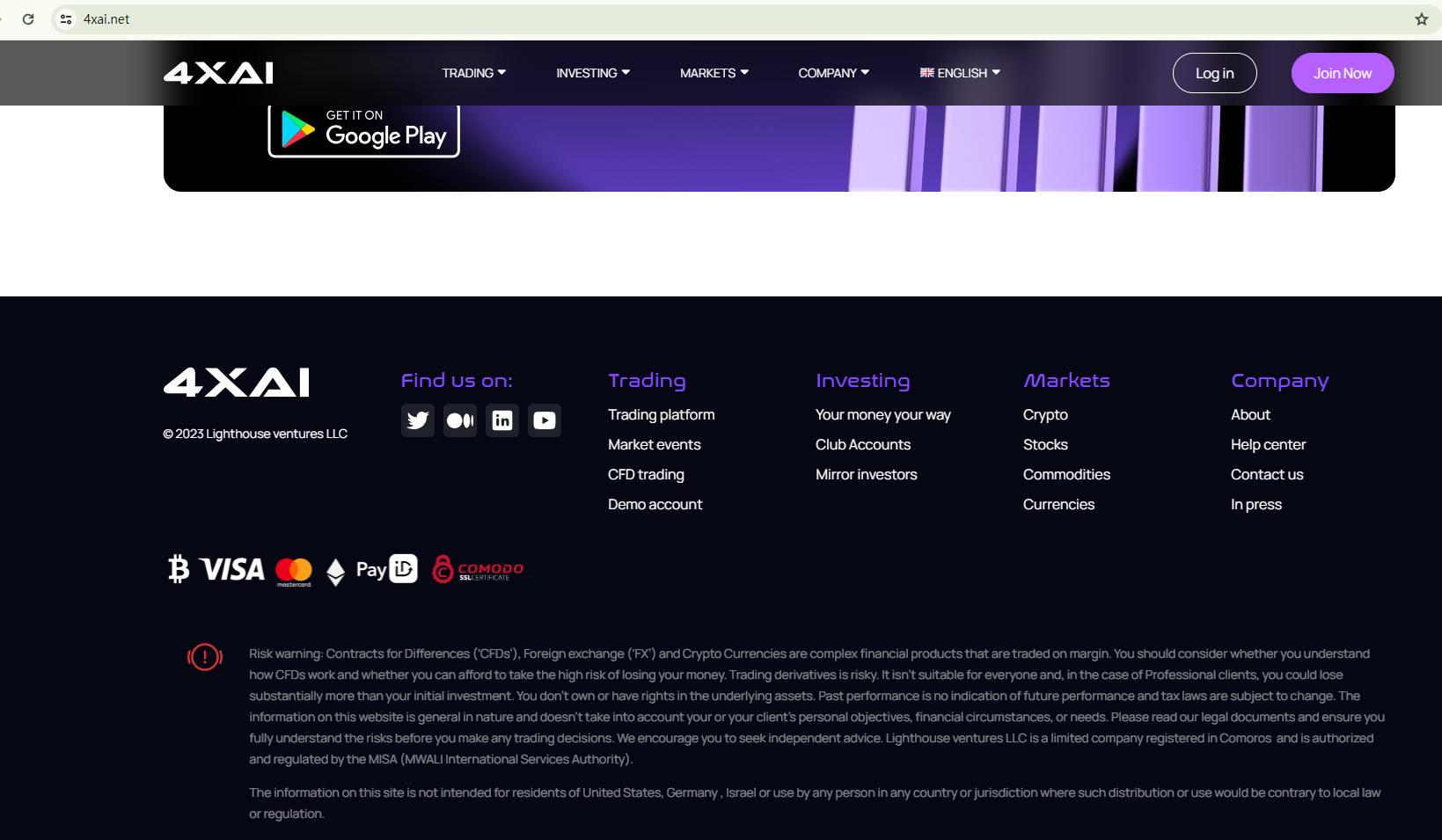Click the Comodo SSL certificate badge
Image resolution: width=1442 pixels, height=840 pixels.
pyautogui.click(x=478, y=570)
